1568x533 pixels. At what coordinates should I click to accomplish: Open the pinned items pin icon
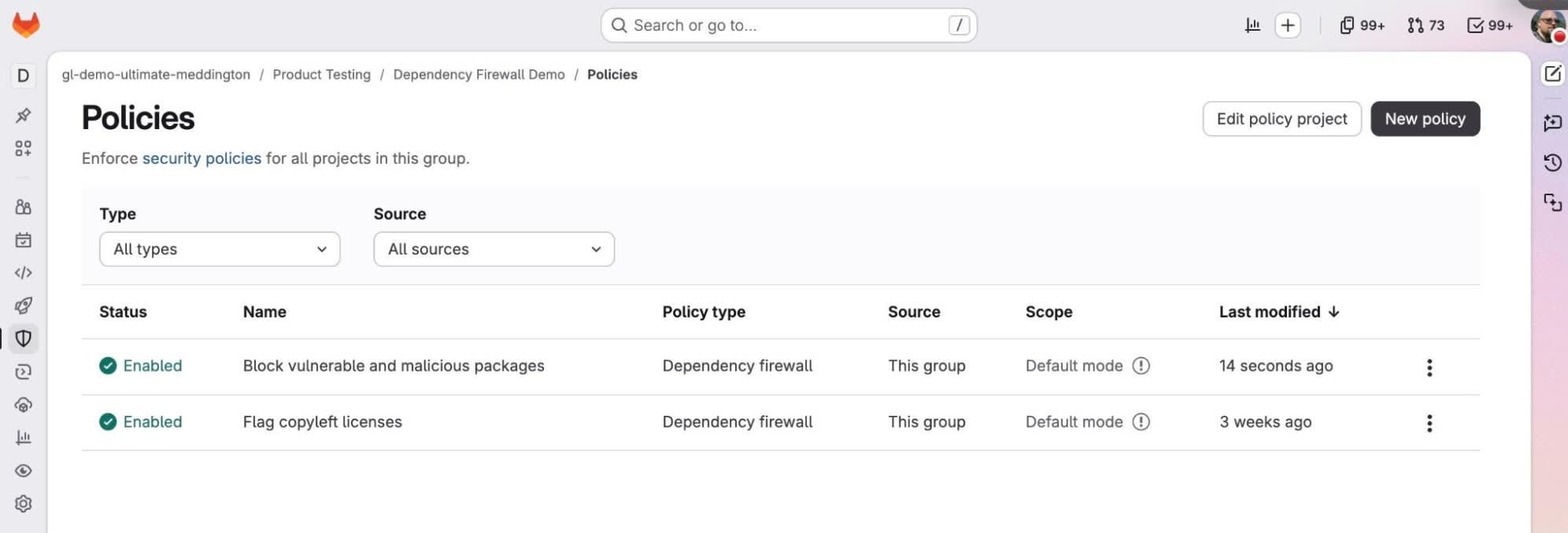point(24,115)
